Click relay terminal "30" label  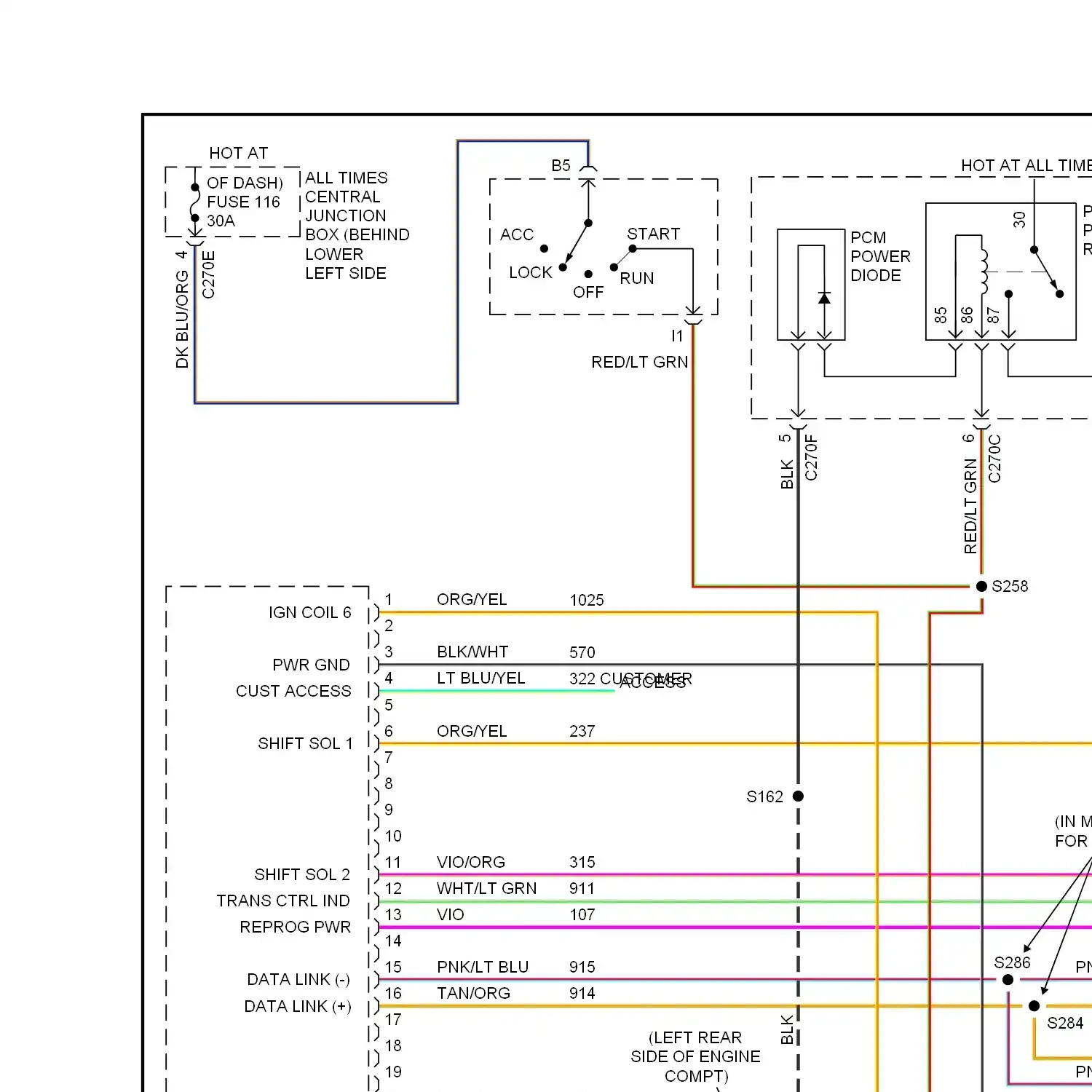tap(1019, 219)
